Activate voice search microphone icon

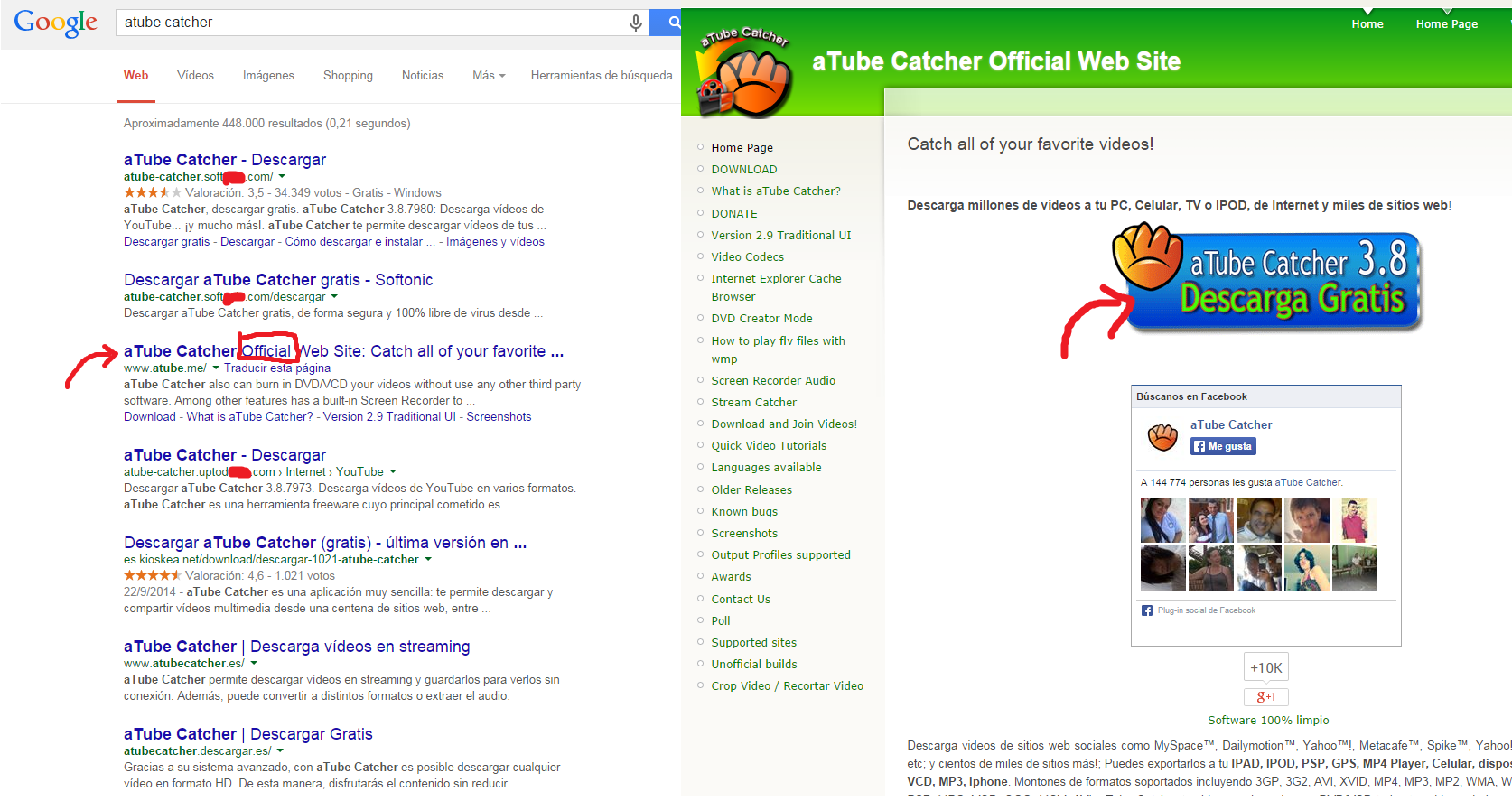coord(636,23)
